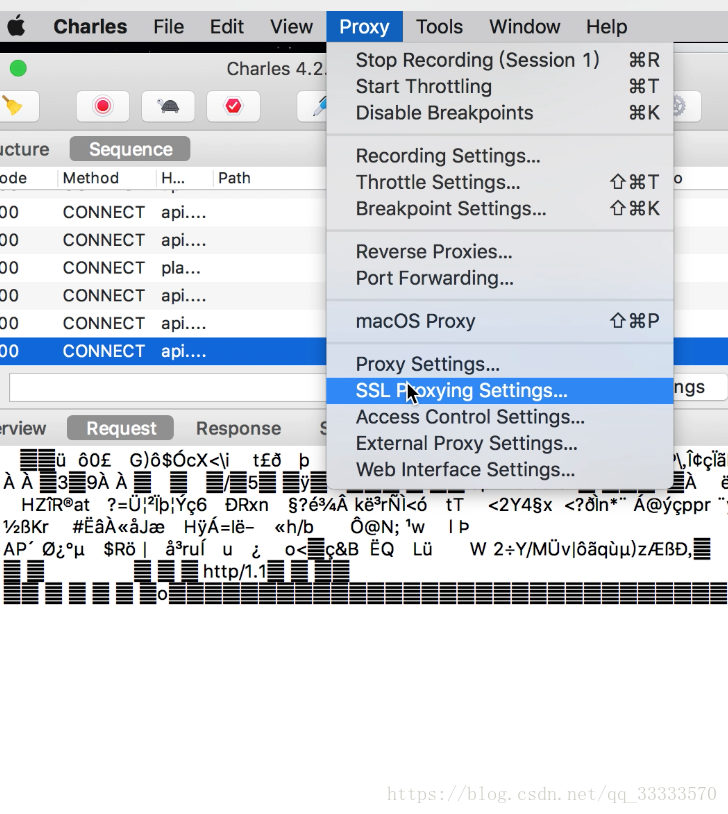Click the pen compose icon
728x814 pixels.
(x=314, y=106)
